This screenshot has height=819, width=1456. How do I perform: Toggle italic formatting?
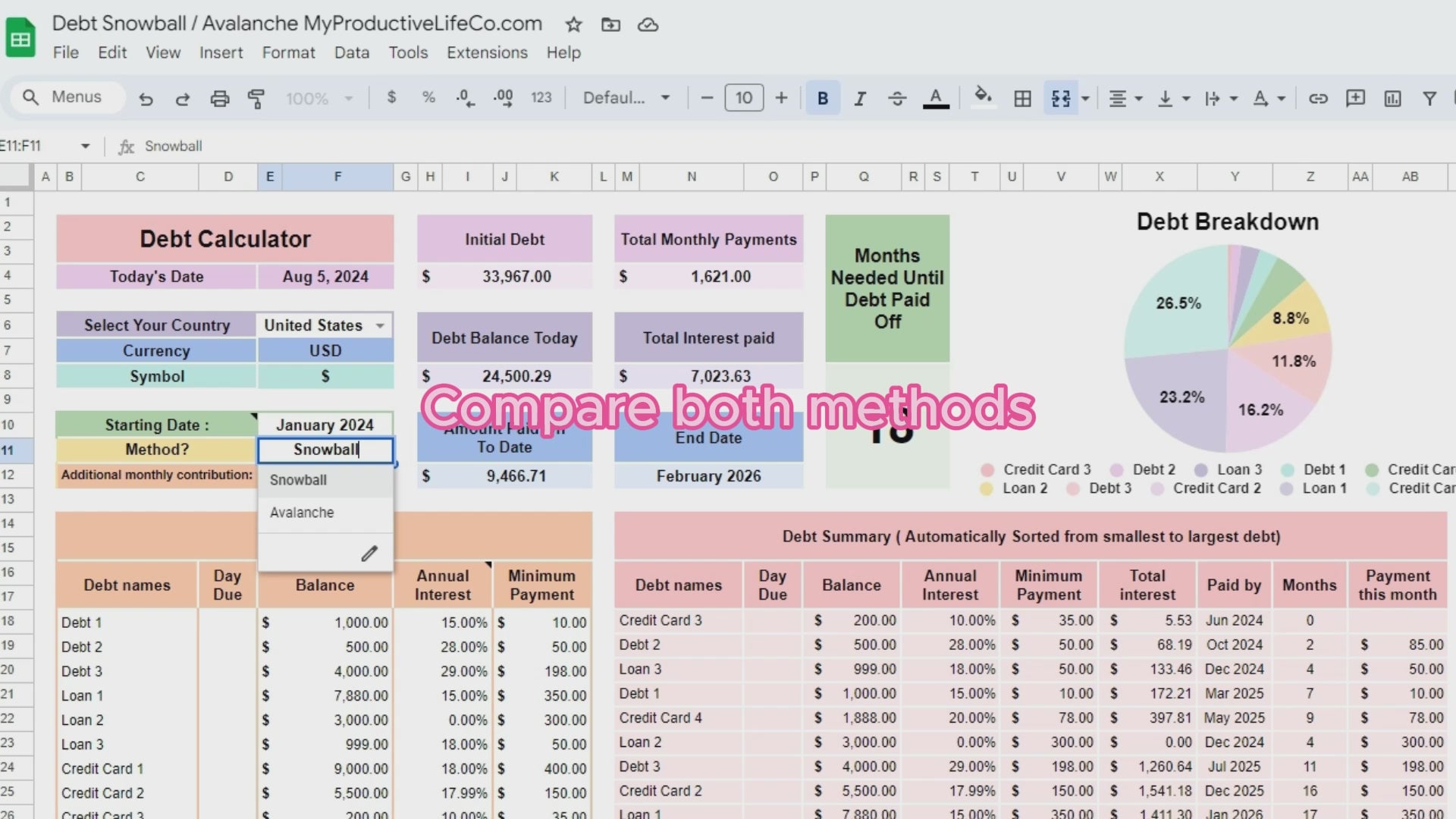[x=860, y=98]
